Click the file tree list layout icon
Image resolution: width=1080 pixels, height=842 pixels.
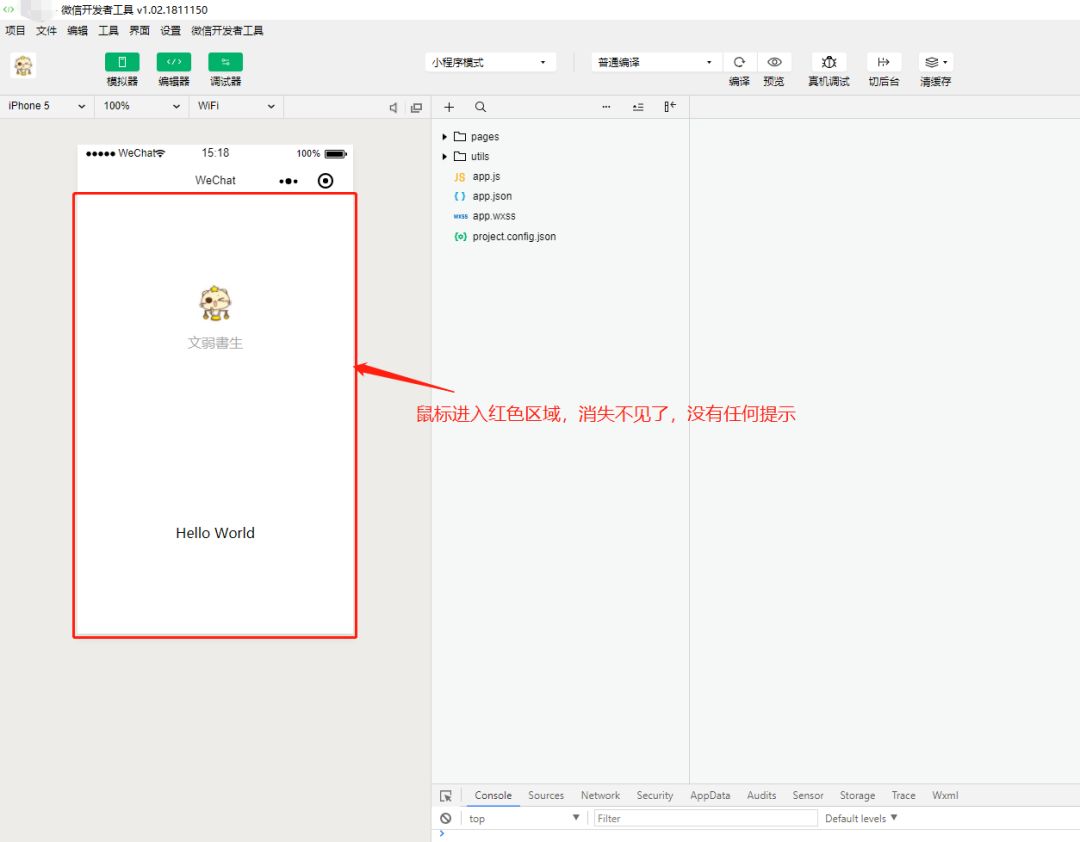click(x=638, y=107)
